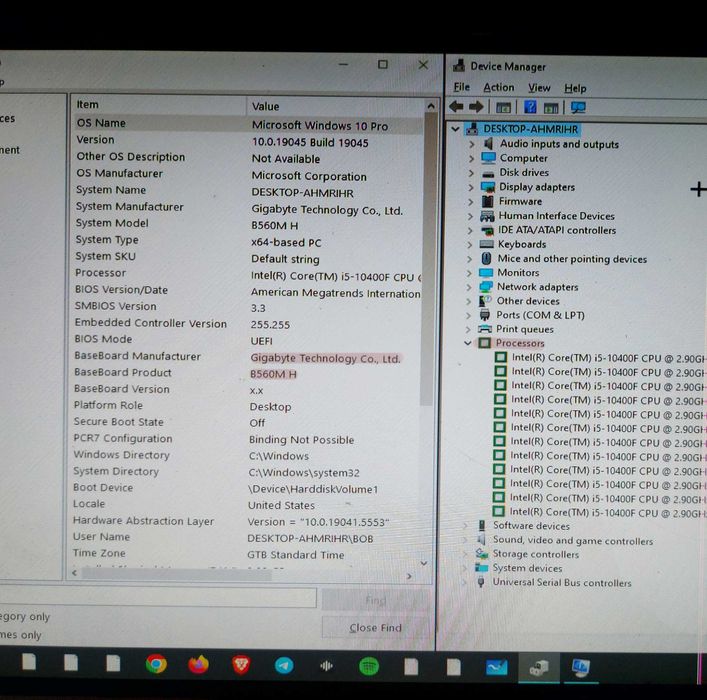Open Telegram from the taskbar

[284, 665]
